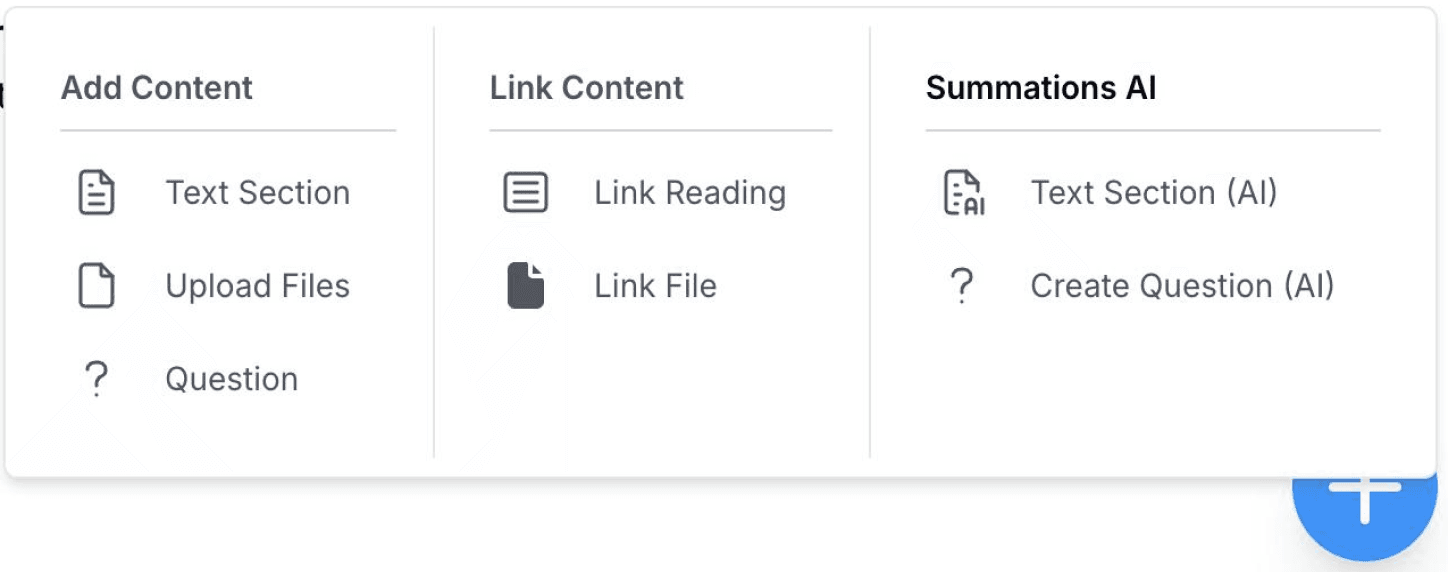Viewport: 1448px width, 572px height.
Task: Click the Upload Files blank page icon
Action: pyautogui.click(x=96, y=286)
